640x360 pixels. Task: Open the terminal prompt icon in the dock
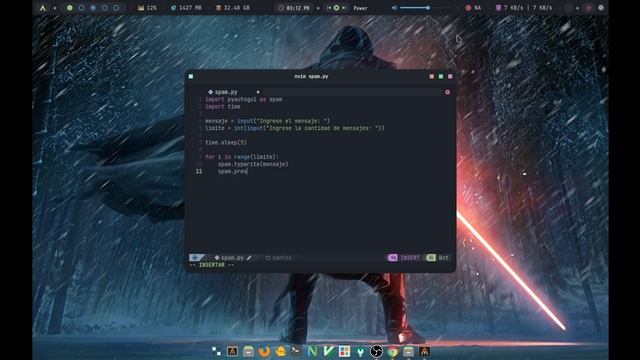(296, 351)
